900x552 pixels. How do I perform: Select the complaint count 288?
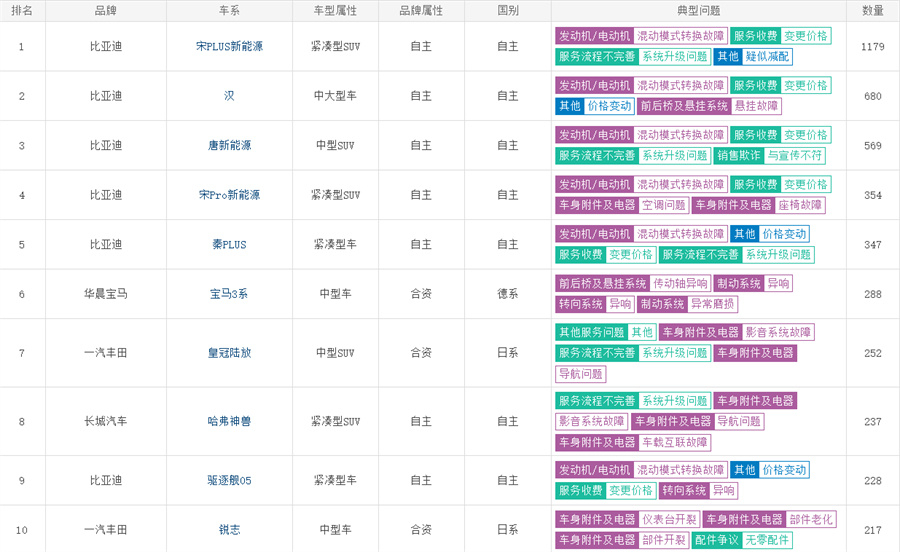click(x=872, y=294)
